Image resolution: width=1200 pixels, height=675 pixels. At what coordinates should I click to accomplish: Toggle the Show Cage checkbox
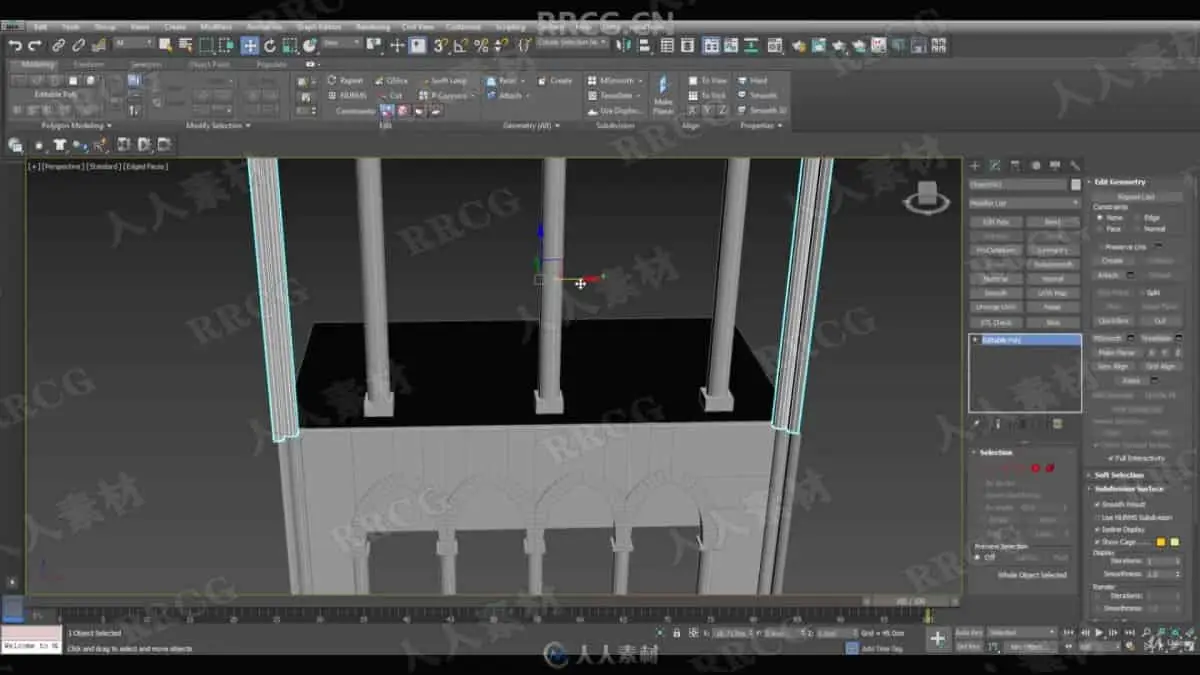click(x=1097, y=541)
